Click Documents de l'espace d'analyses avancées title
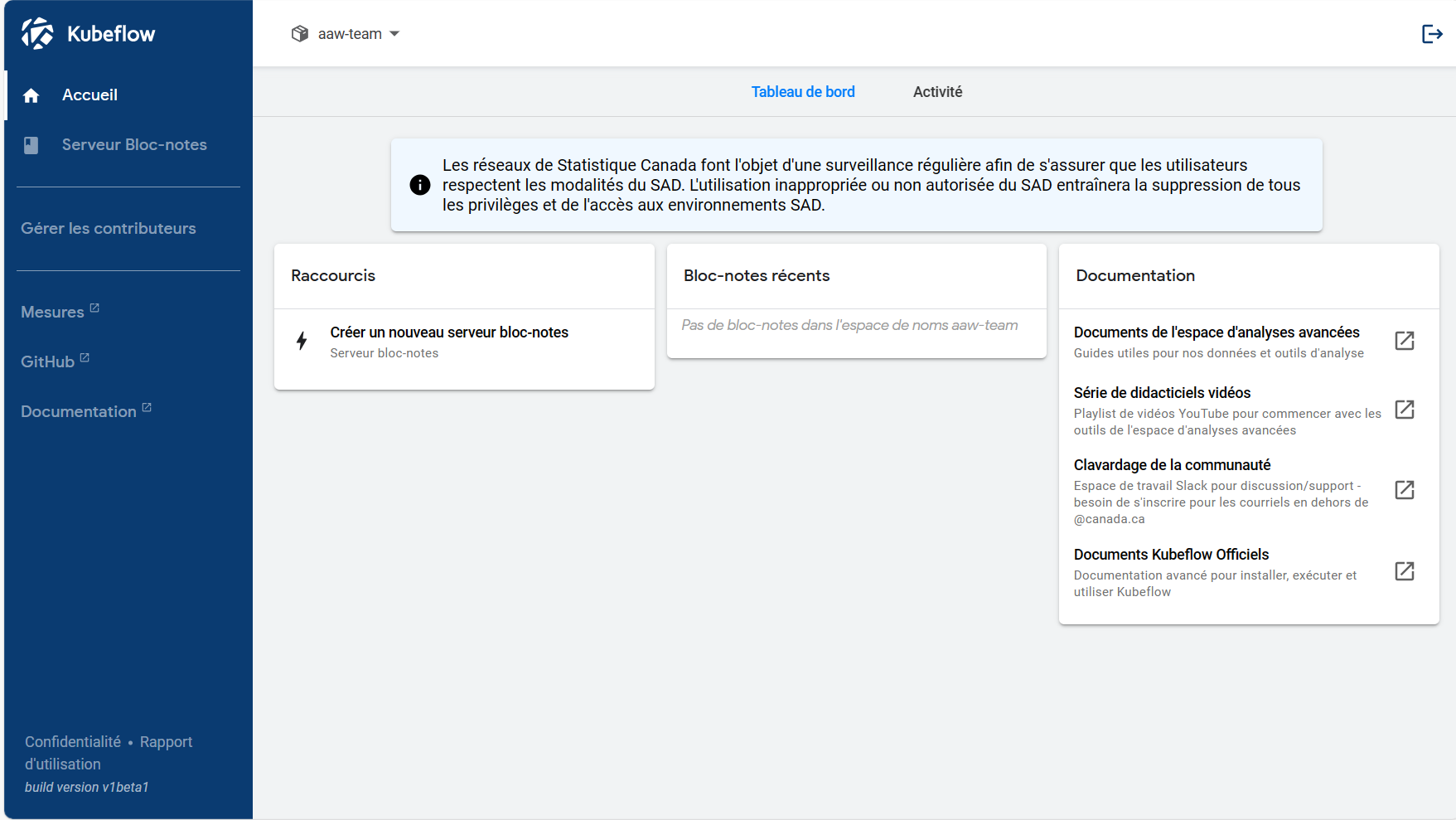The width and height of the screenshot is (1456, 820). 1217,332
